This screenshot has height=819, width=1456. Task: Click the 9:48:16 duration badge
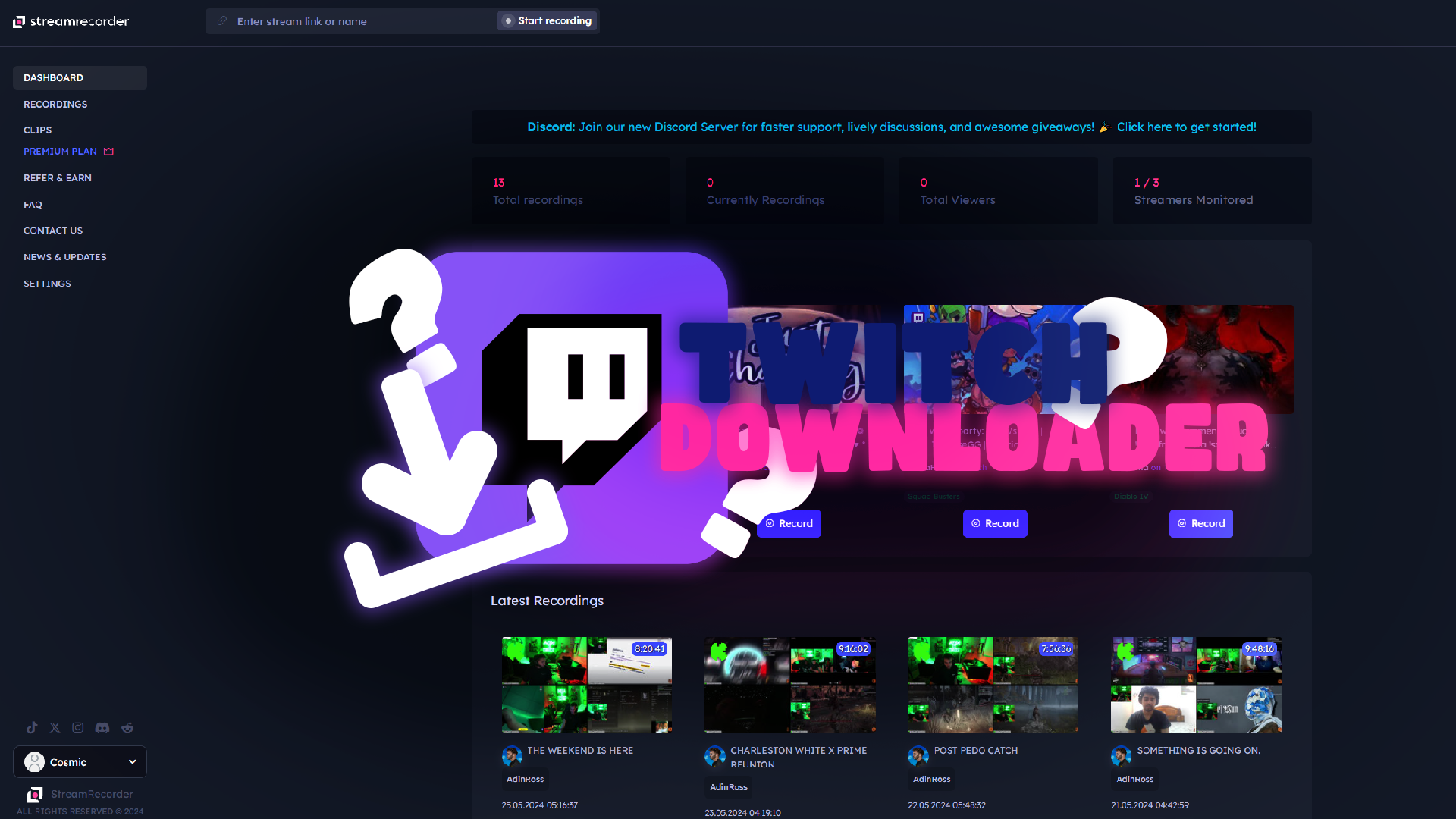pyautogui.click(x=1260, y=649)
